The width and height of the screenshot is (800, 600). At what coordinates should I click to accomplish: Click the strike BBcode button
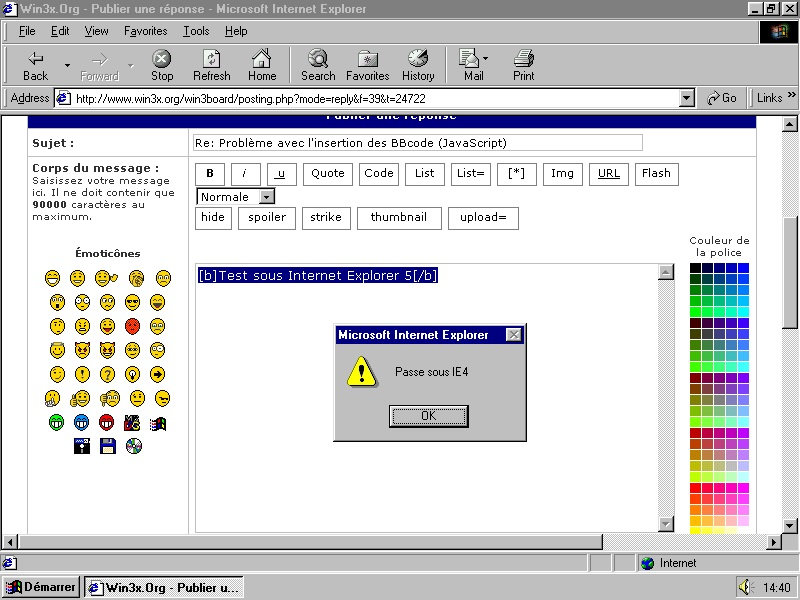tap(326, 218)
